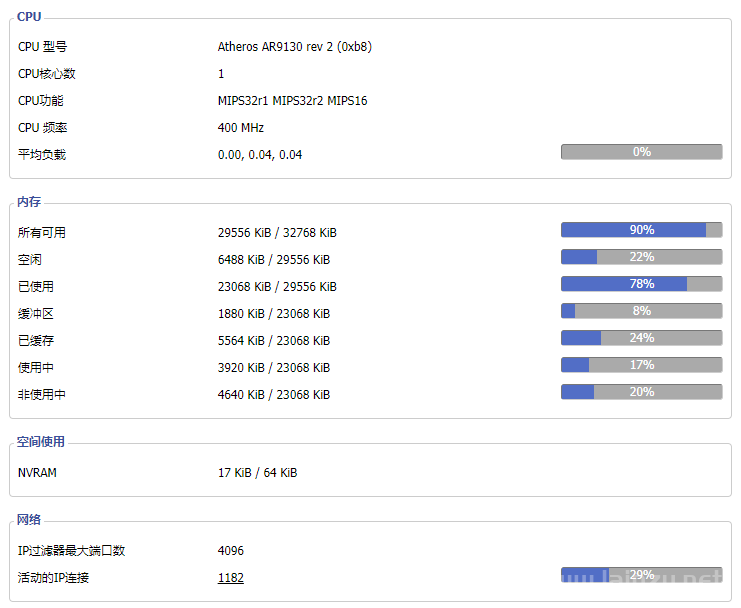741x608 pixels.
Task: Click the 非使用中 20% progress bar
Action: (x=641, y=392)
